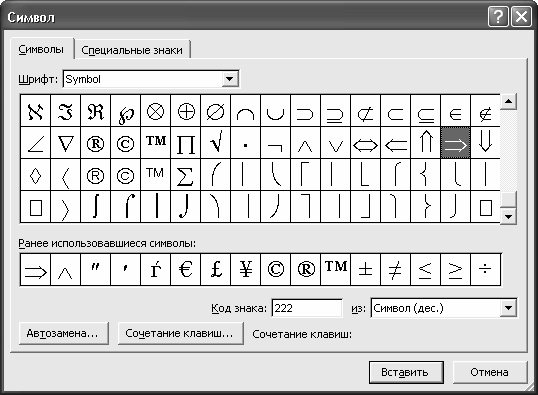Select the Sigma summation symbol
Screen dimensions: 538x395
click(x=185, y=175)
